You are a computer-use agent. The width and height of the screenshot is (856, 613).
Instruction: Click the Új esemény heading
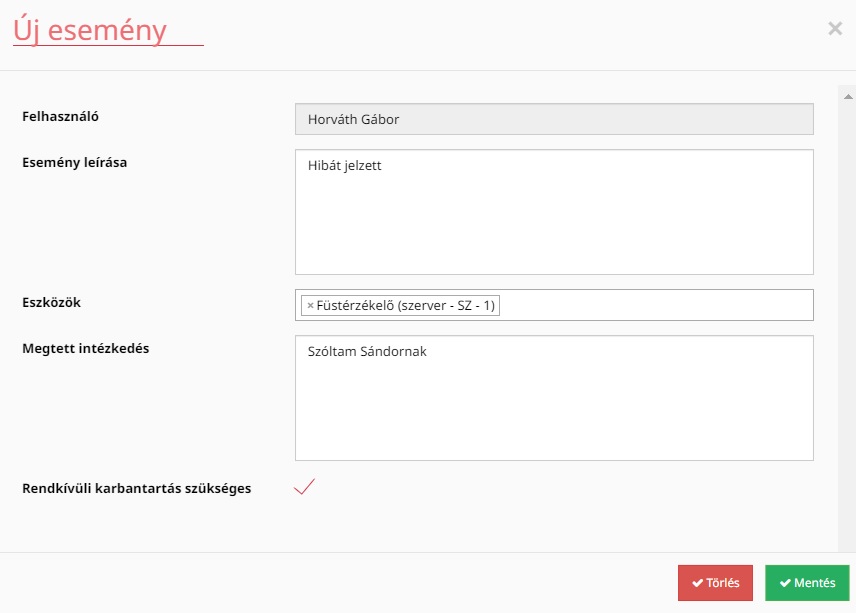(x=90, y=30)
